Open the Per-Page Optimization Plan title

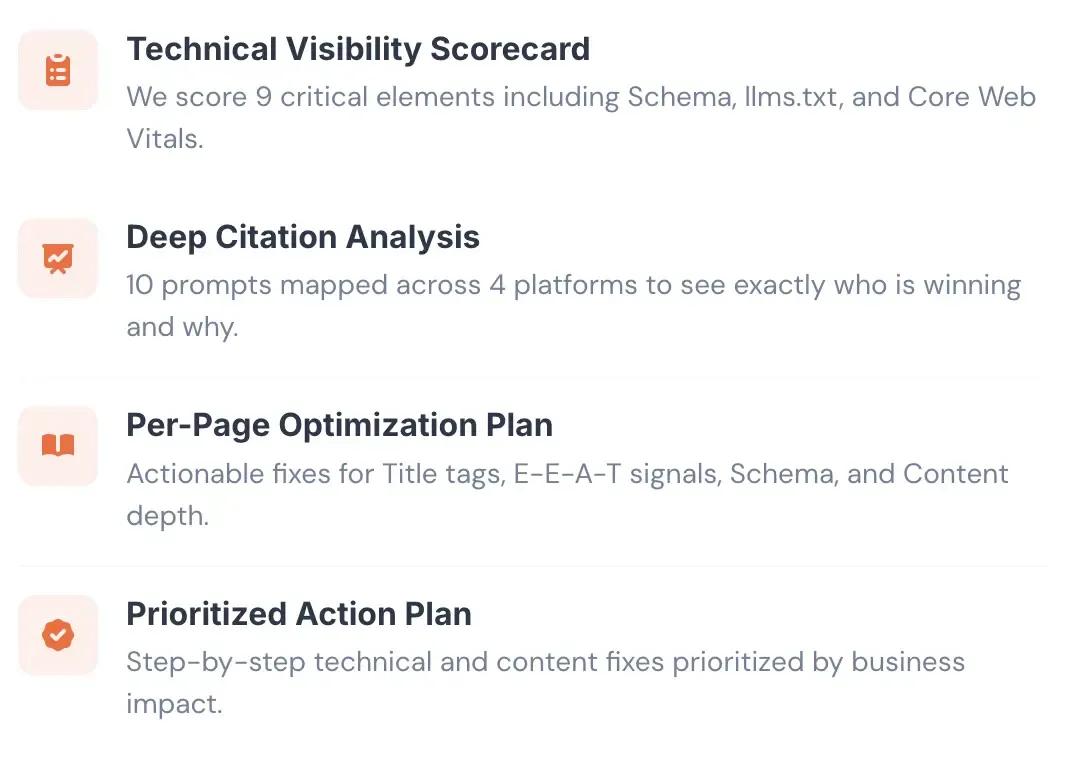coord(339,425)
